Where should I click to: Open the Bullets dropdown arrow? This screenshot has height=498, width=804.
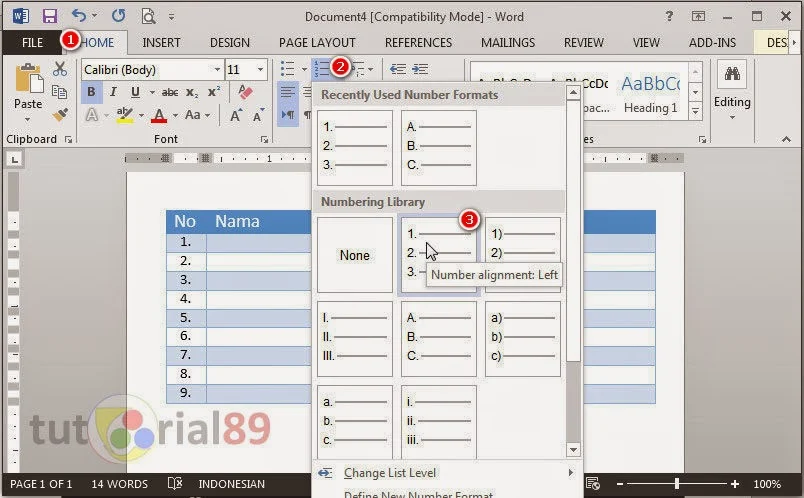304,69
